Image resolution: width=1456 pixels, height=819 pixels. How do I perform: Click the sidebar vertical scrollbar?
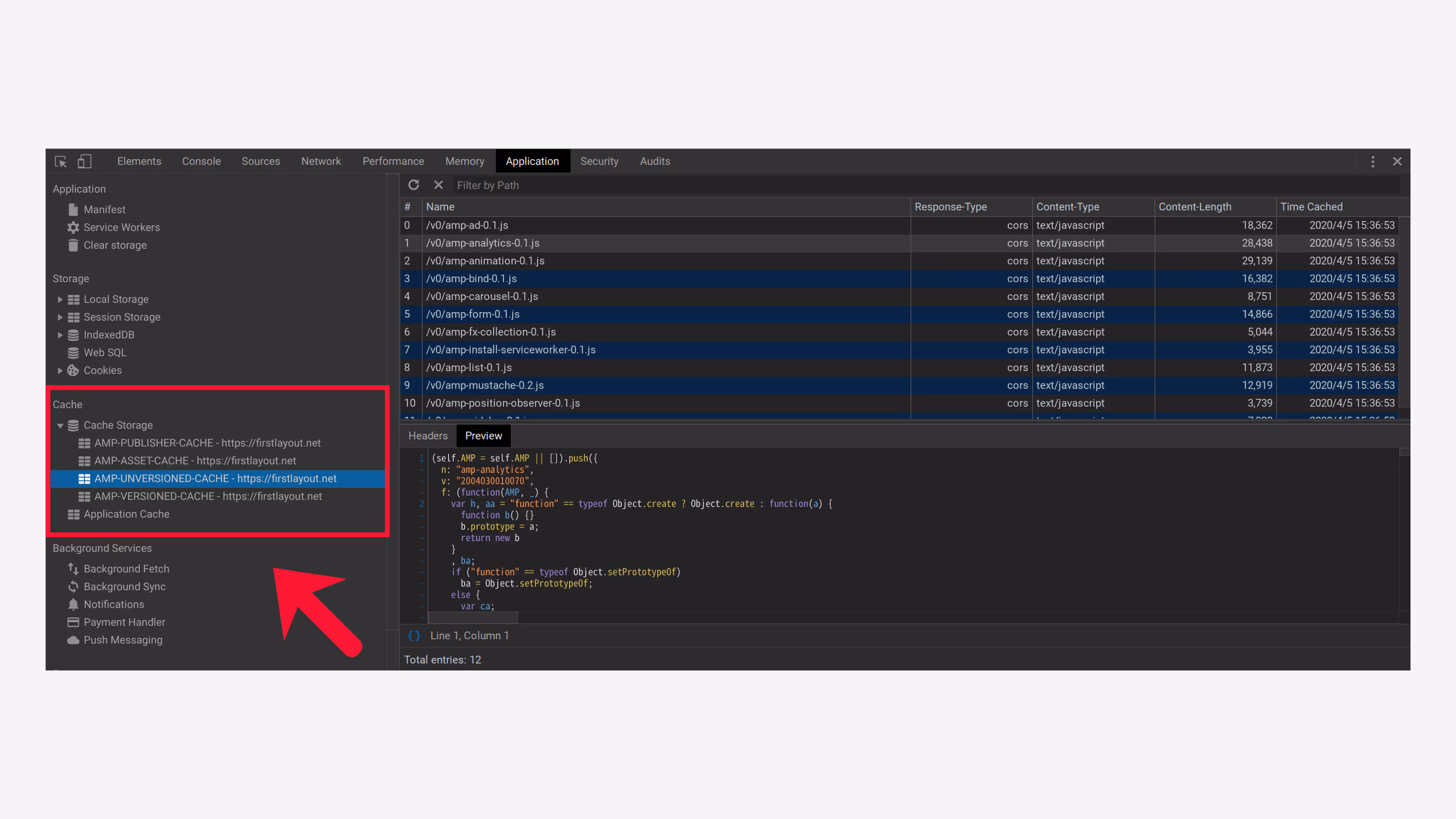pyautogui.click(x=392, y=402)
